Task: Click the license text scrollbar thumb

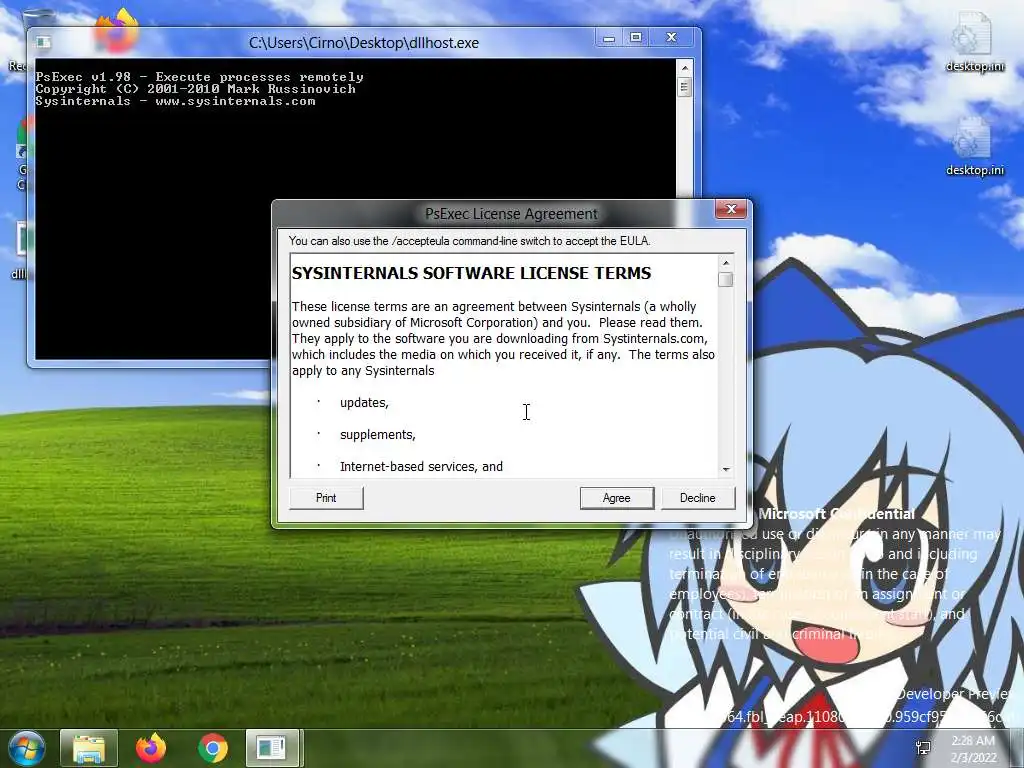Action: point(726,280)
